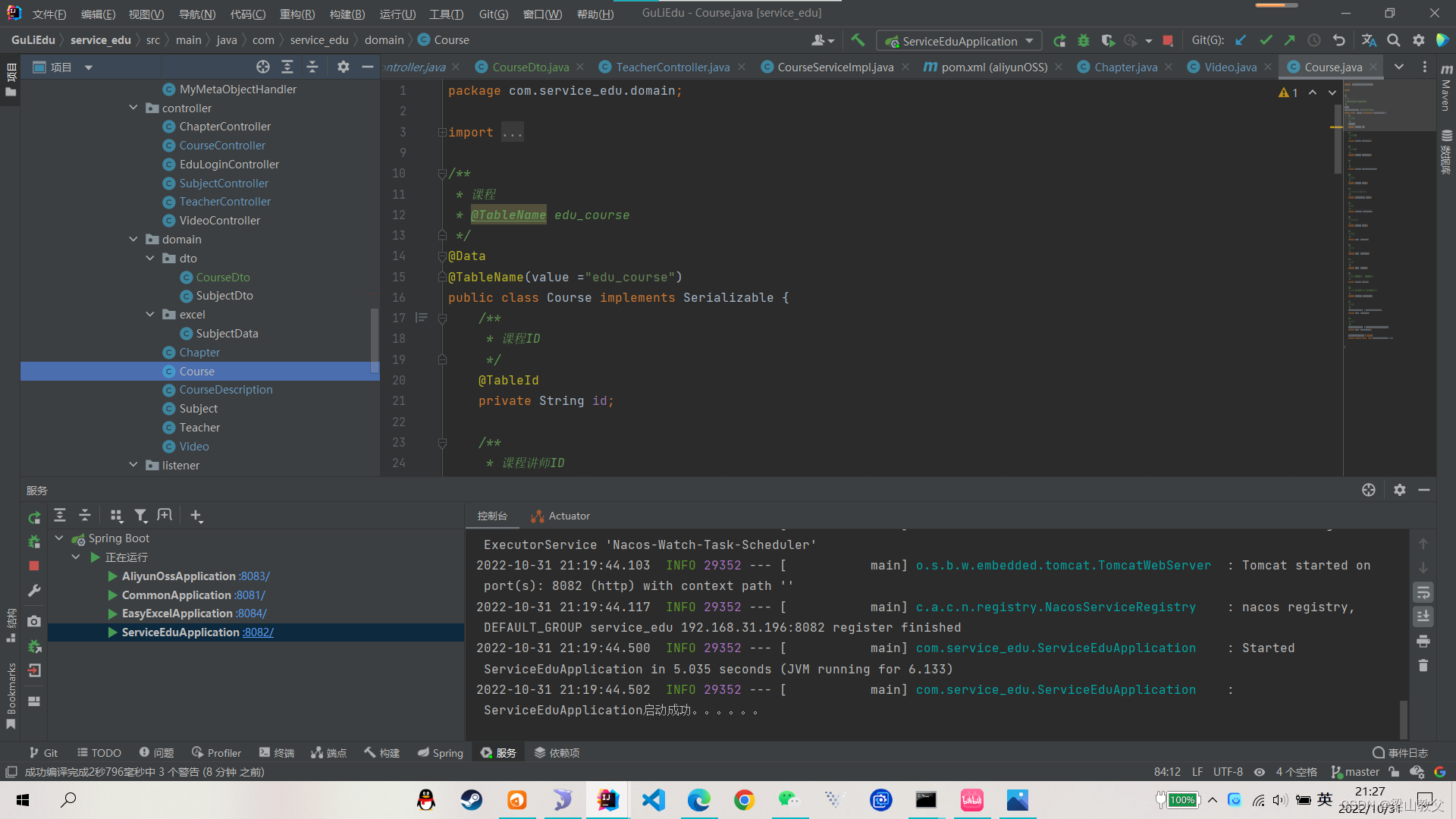The height and width of the screenshot is (819, 1456).
Task: Click locate file target icon in project panel
Action: click(x=263, y=67)
